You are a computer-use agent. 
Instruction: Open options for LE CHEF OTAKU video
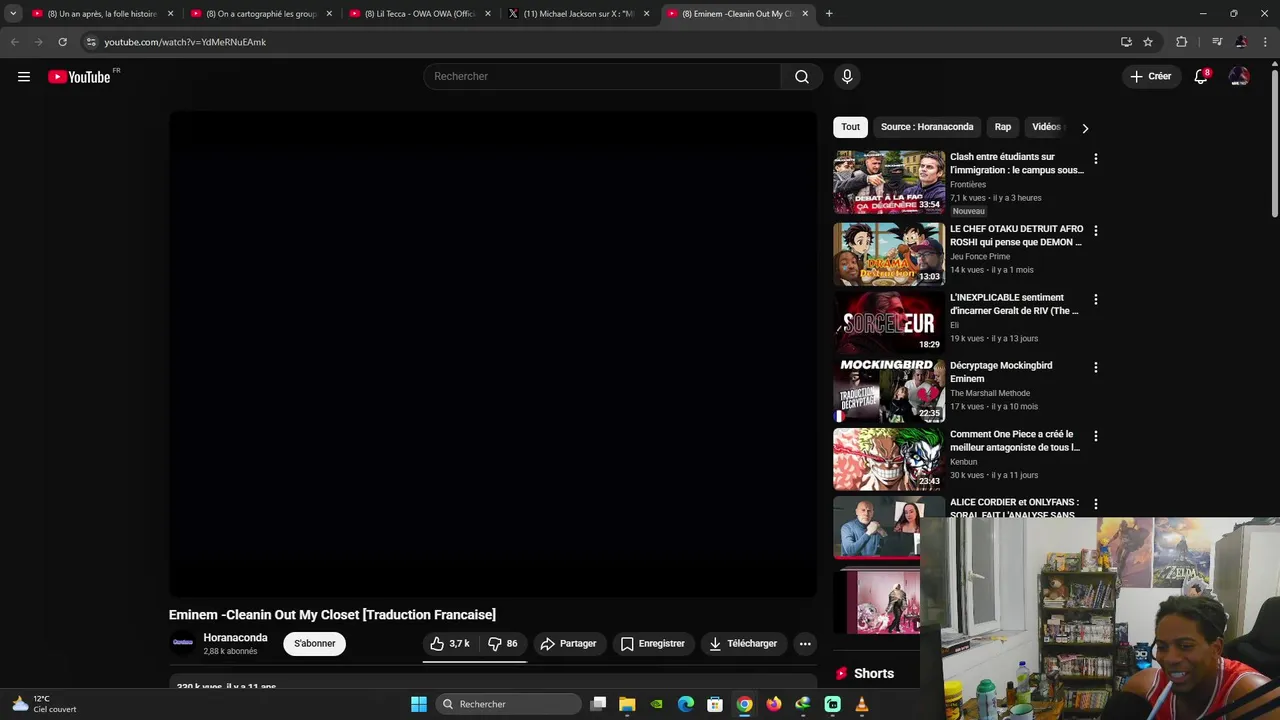[x=1096, y=231]
